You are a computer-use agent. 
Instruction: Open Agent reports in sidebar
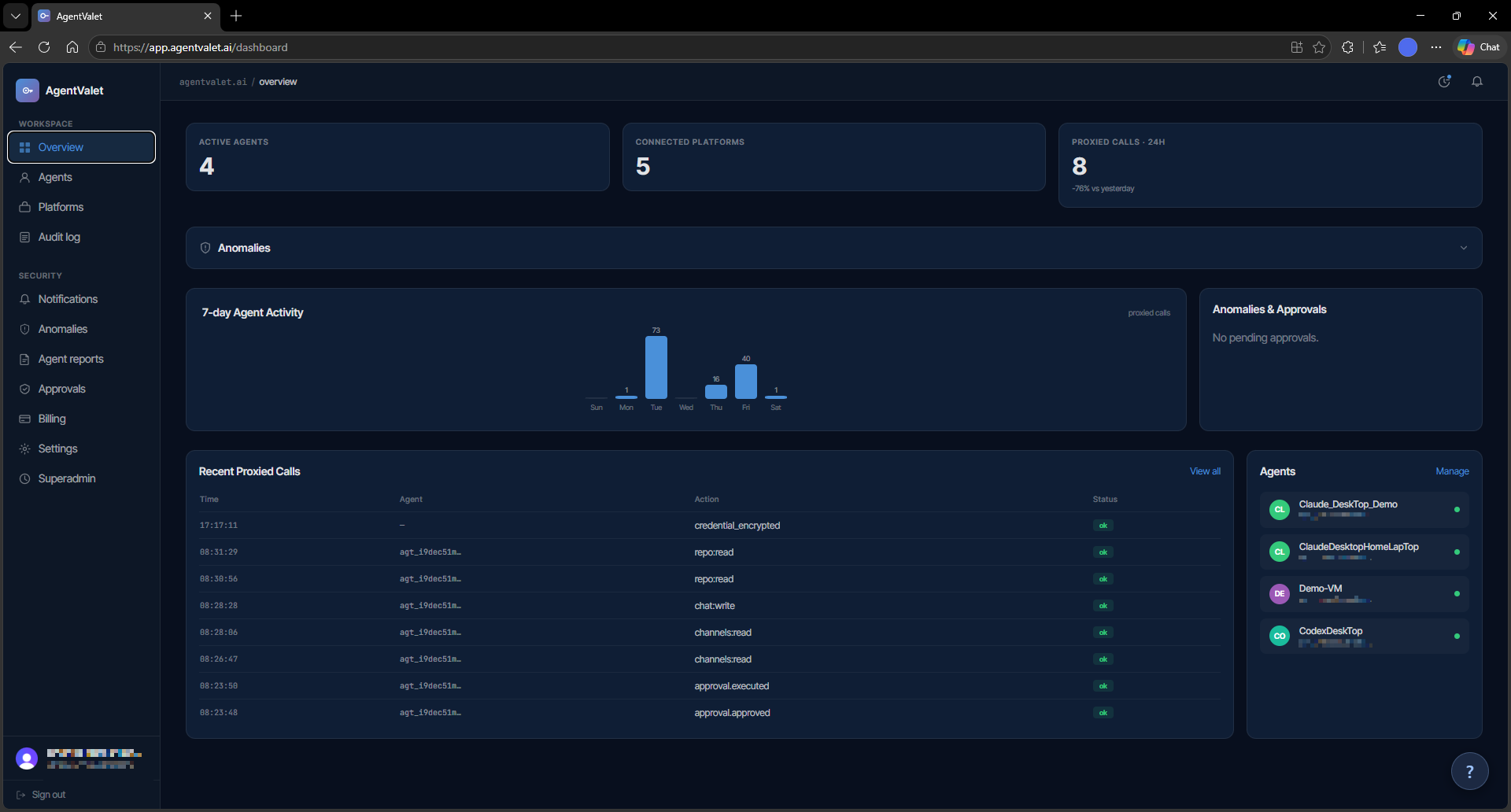(x=81, y=359)
